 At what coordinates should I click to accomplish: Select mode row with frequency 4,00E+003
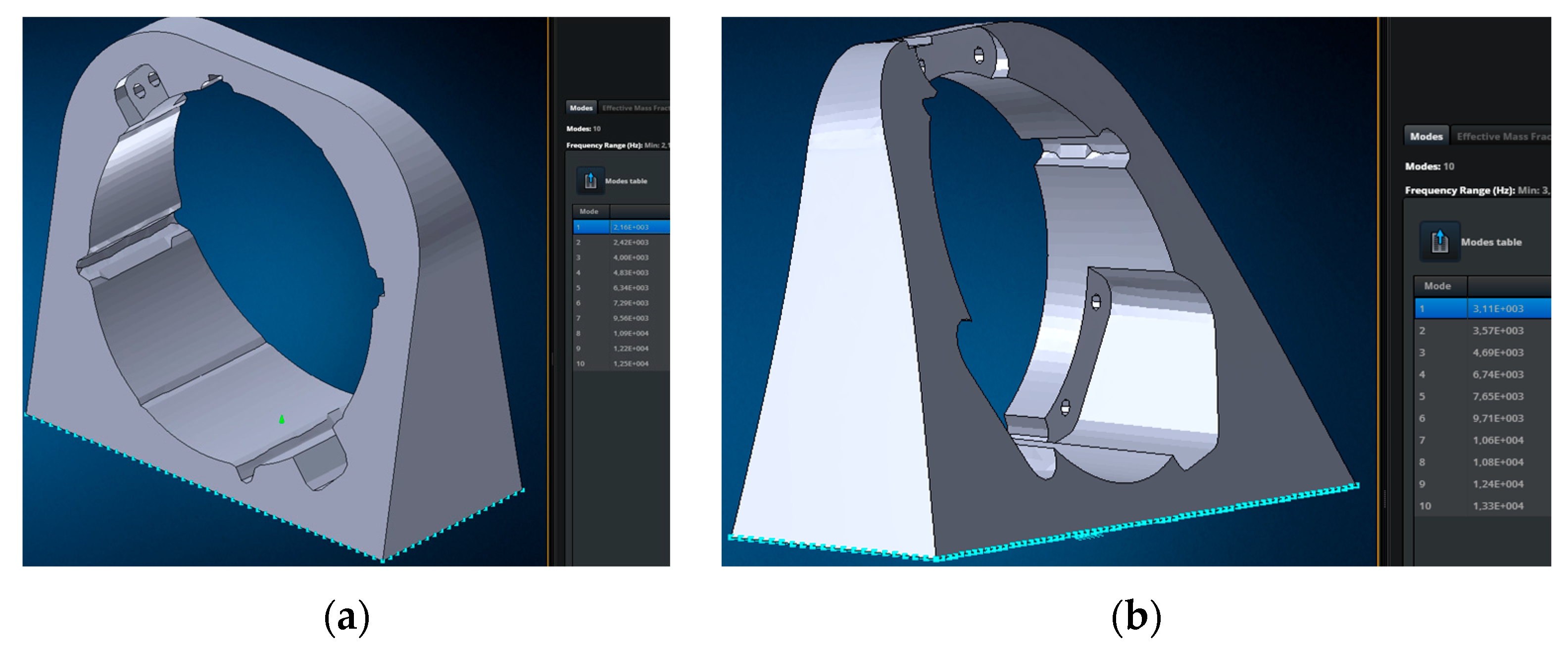coord(630,257)
